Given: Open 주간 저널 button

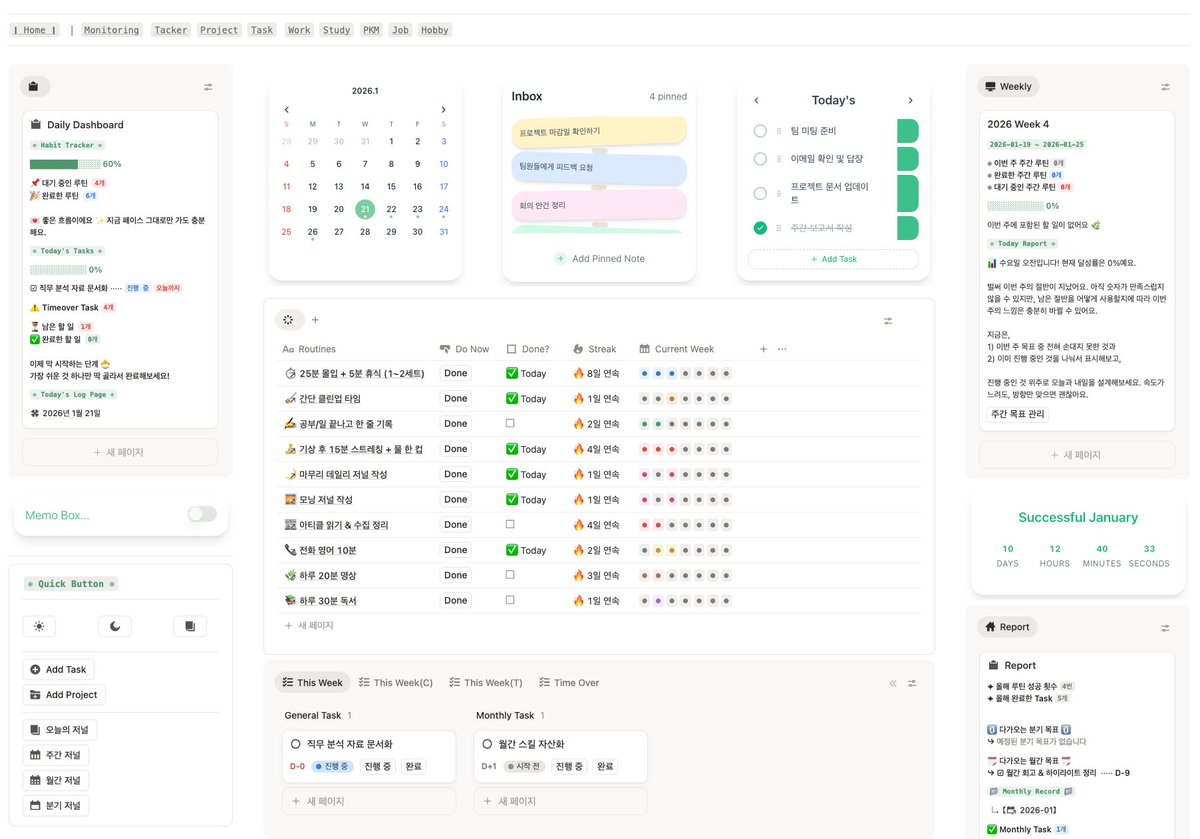Looking at the screenshot, I should (56, 755).
